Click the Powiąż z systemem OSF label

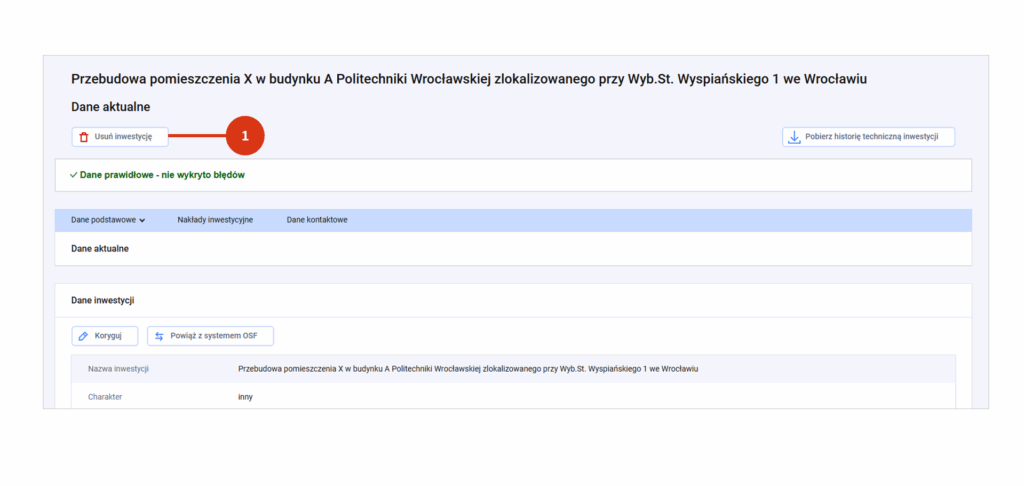tap(214, 336)
